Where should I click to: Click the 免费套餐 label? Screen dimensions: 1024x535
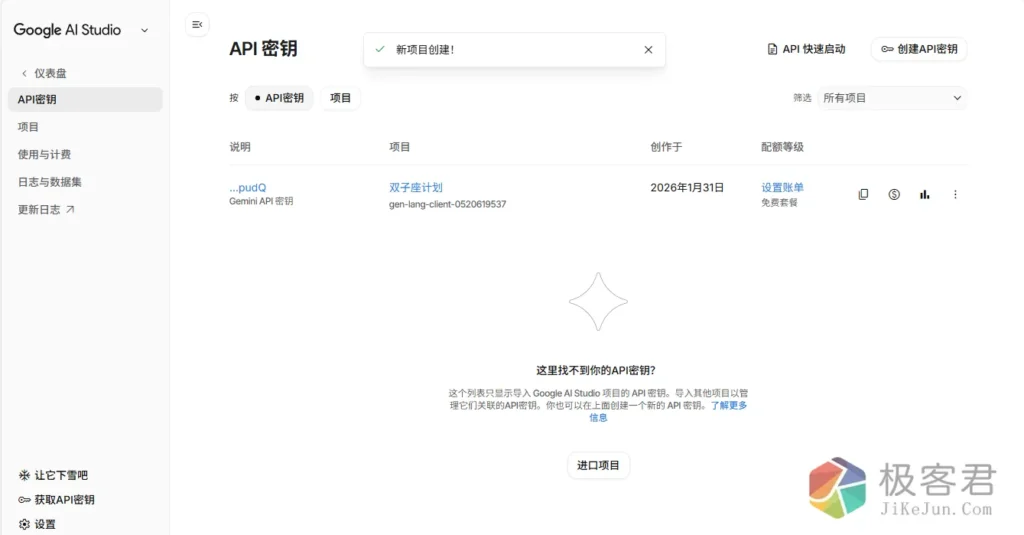(779, 203)
